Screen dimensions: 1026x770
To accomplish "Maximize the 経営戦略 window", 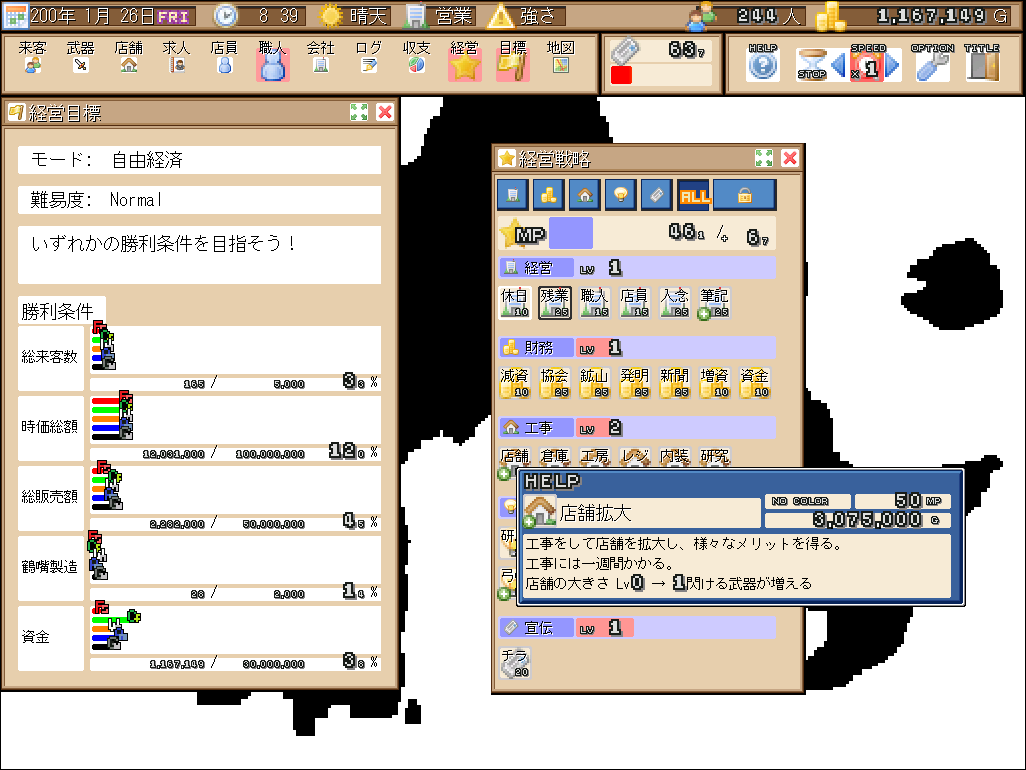I will (764, 158).
